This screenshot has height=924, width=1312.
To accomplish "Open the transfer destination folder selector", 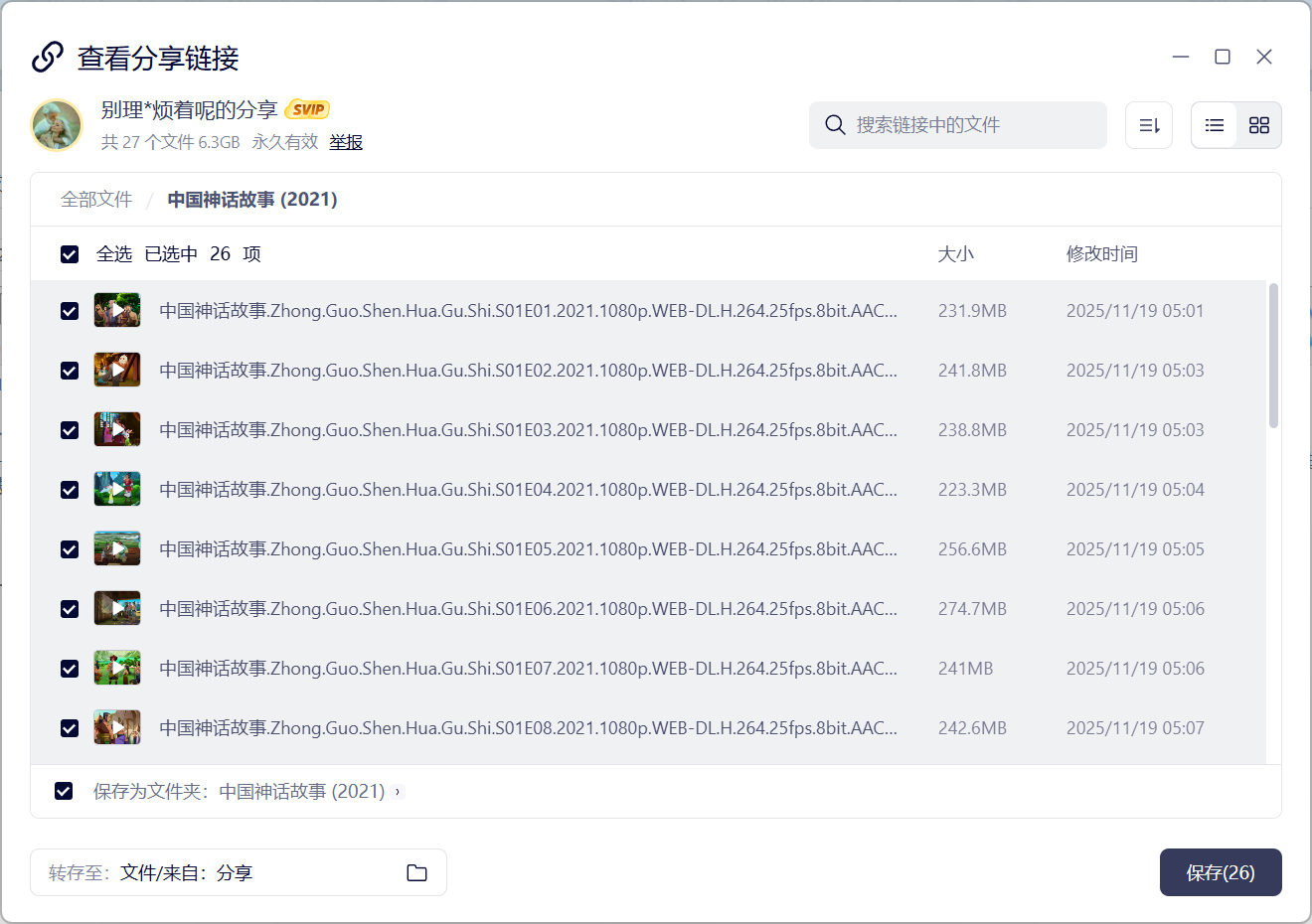I will point(239,872).
